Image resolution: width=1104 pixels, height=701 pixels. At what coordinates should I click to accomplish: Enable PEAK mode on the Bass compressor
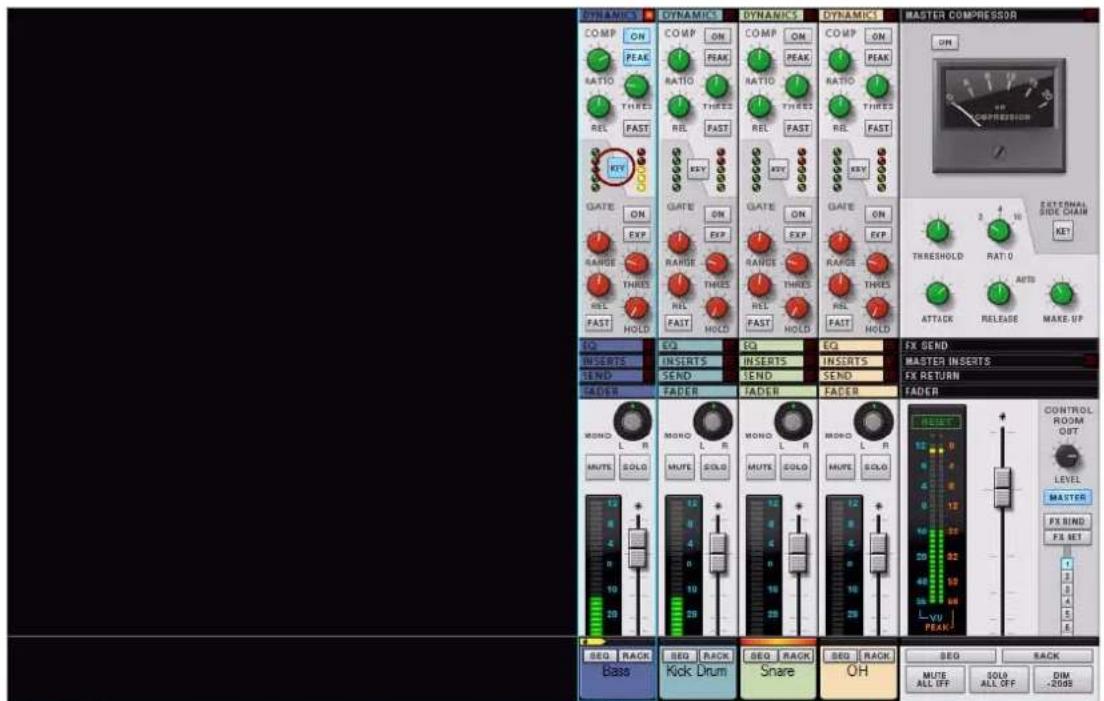click(x=637, y=58)
